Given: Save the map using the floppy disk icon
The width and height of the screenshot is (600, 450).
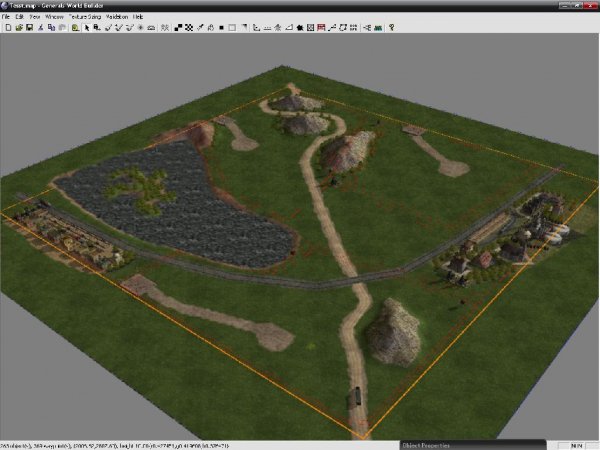Looking at the screenshot, I should click(x=29, y=27).
